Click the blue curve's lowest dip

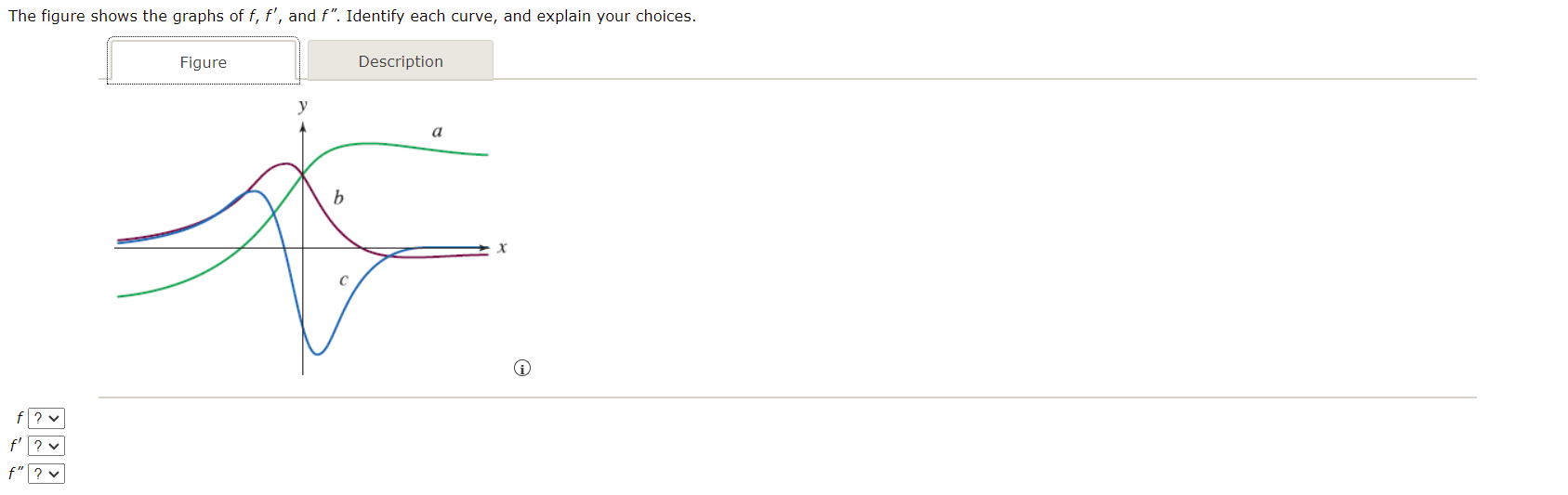[x=317, y=353]
